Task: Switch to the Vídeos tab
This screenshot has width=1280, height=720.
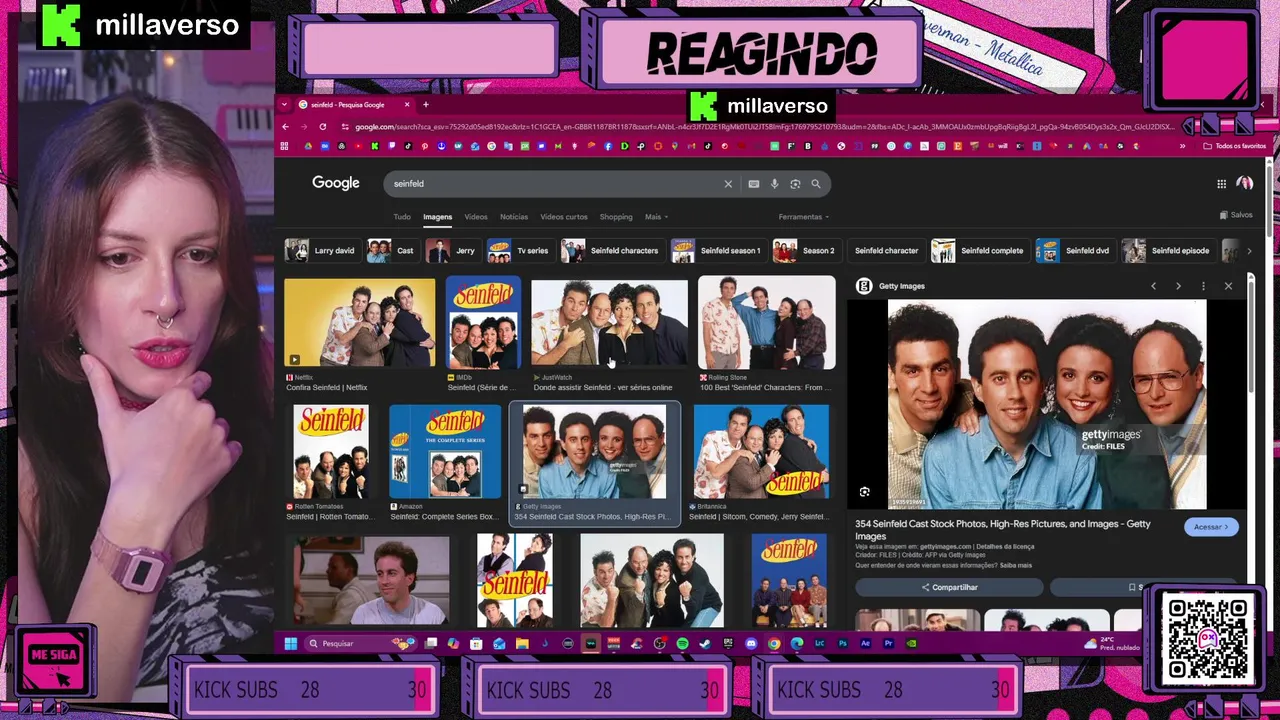Action: (476, 217)
